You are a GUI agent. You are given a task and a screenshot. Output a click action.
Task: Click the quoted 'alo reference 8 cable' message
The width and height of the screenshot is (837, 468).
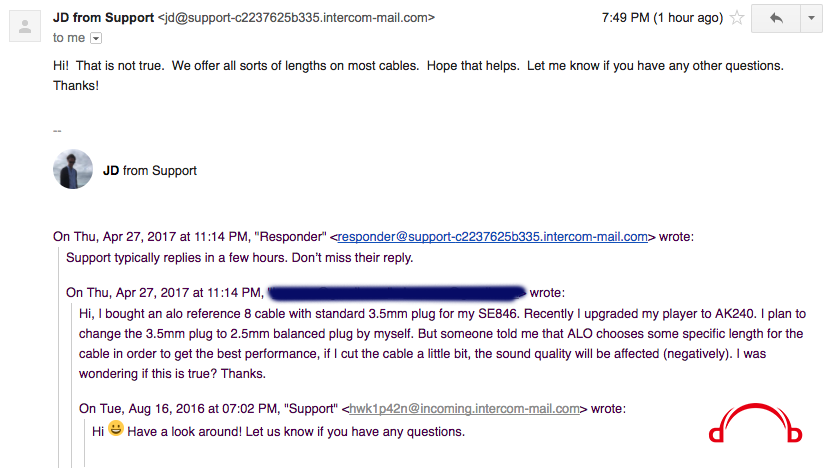[x=442, y=344]
